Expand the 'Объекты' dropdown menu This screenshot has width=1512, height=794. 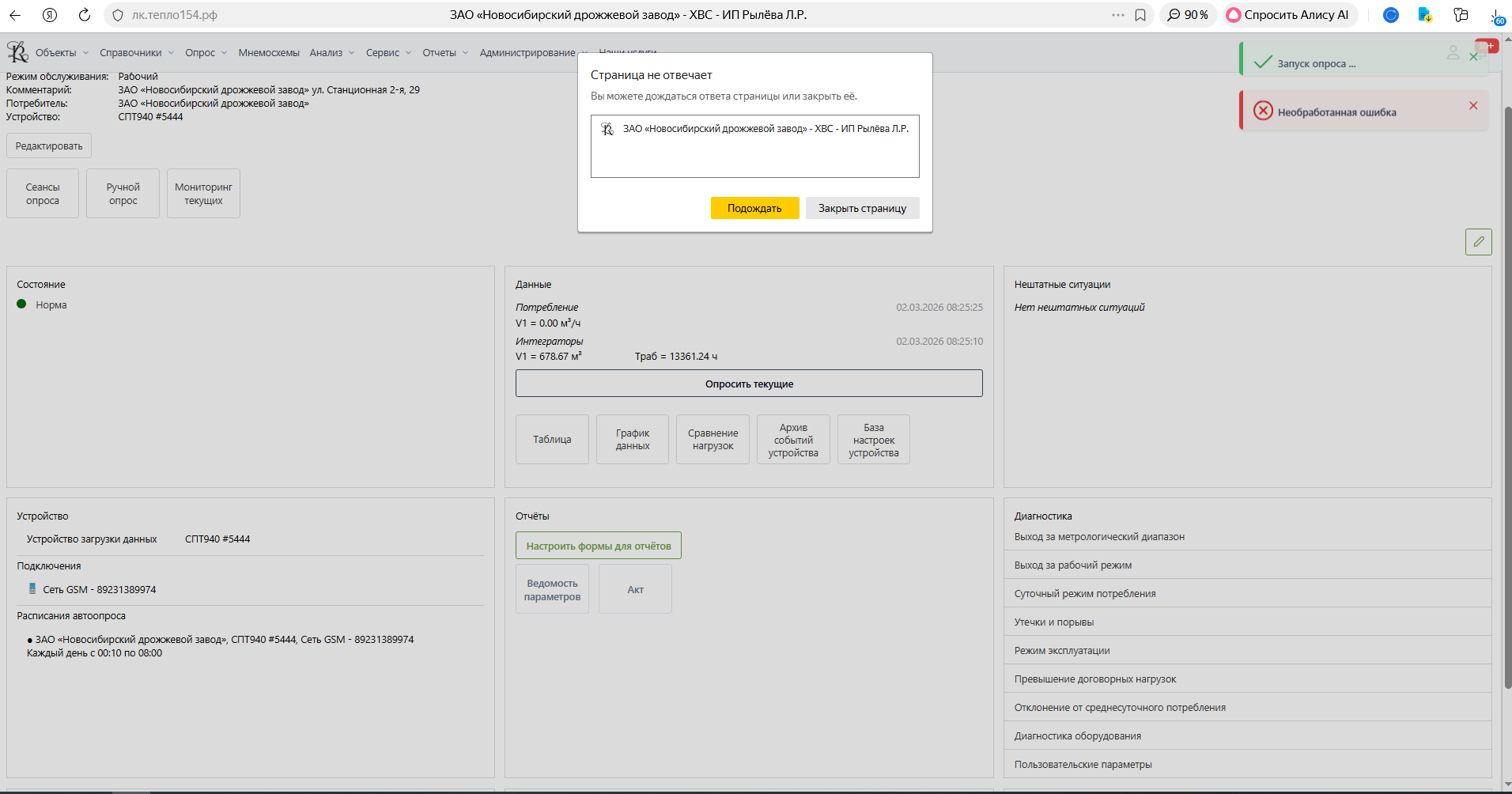[62, 53]
